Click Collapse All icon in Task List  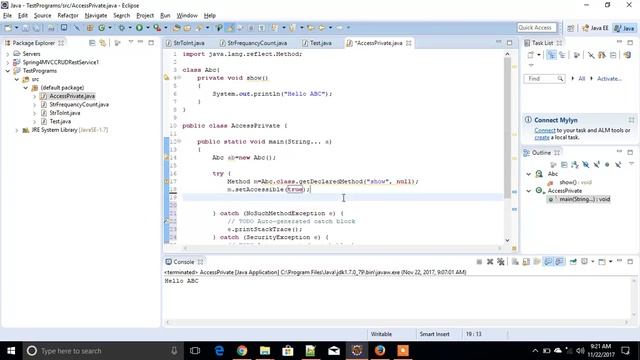pyautogui.click(x=613, y=55)
